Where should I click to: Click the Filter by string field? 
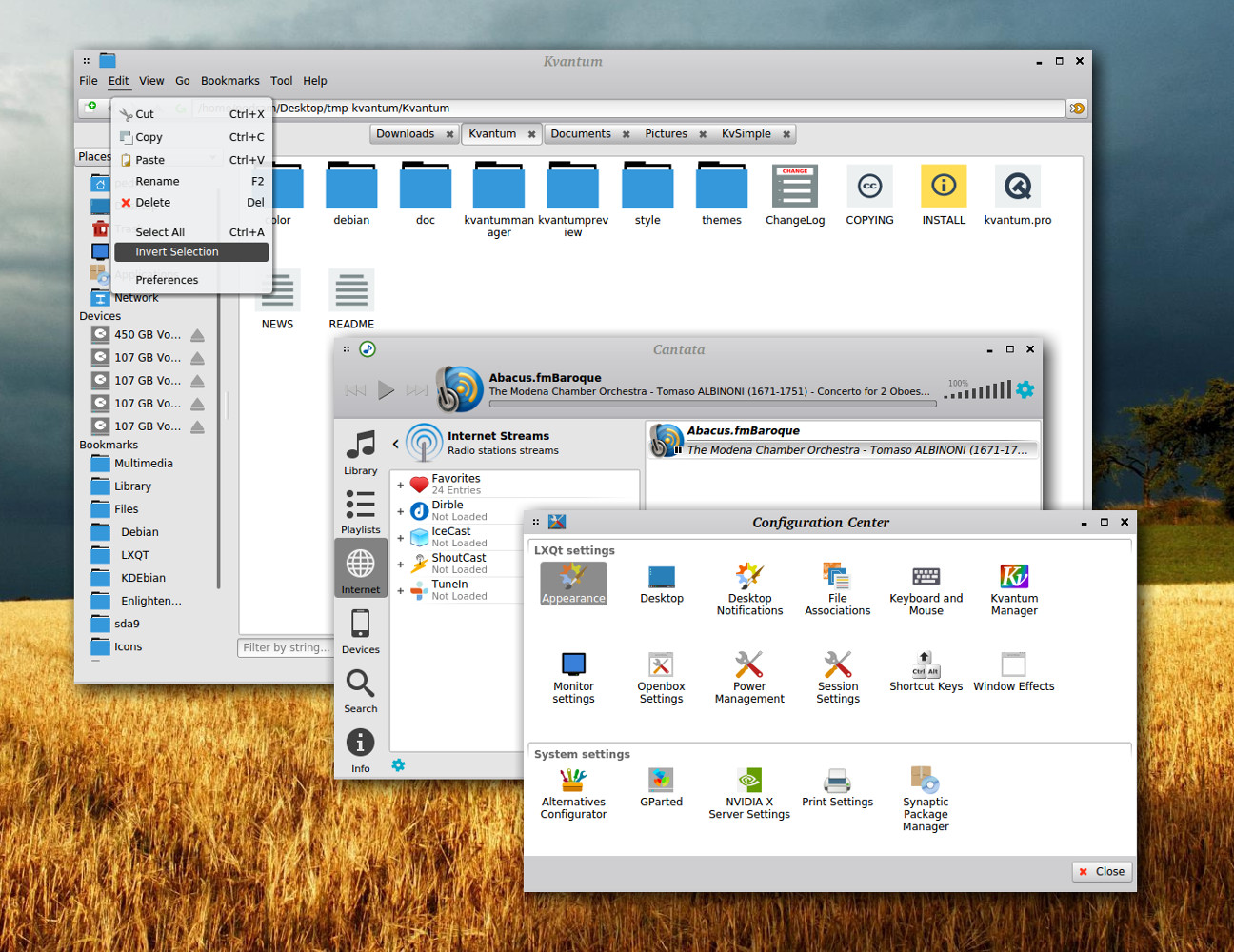tap(285, 647)
